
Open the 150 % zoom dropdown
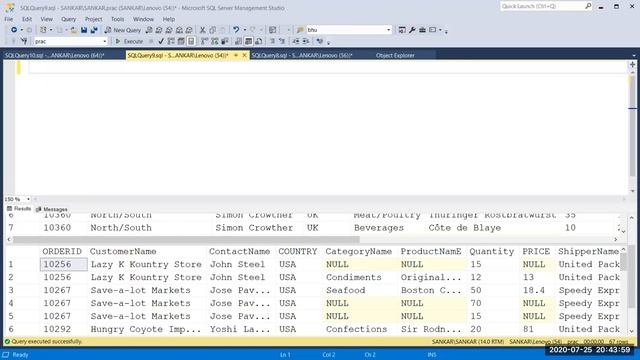[x=28, y=199]
